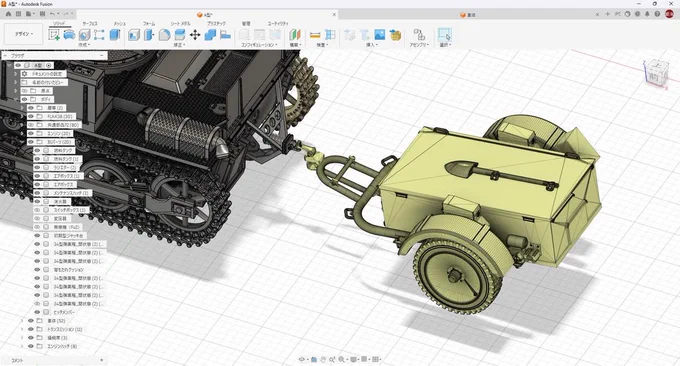The image size is (680, 366).
Task: Hide the 消火器 body via eye icon
Action: [x=37, y=202]
